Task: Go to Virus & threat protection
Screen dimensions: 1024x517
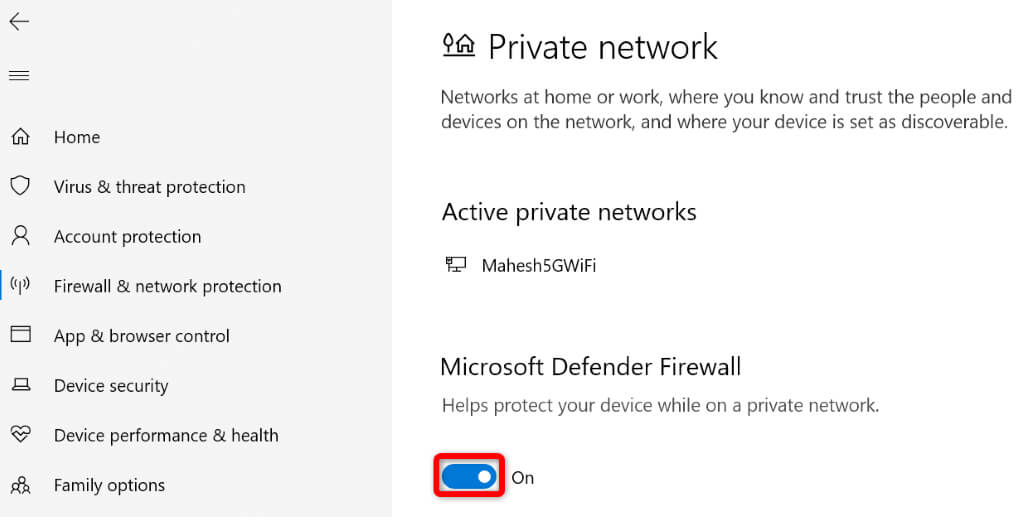Action: pyautogui.click(x=149, y=187)
